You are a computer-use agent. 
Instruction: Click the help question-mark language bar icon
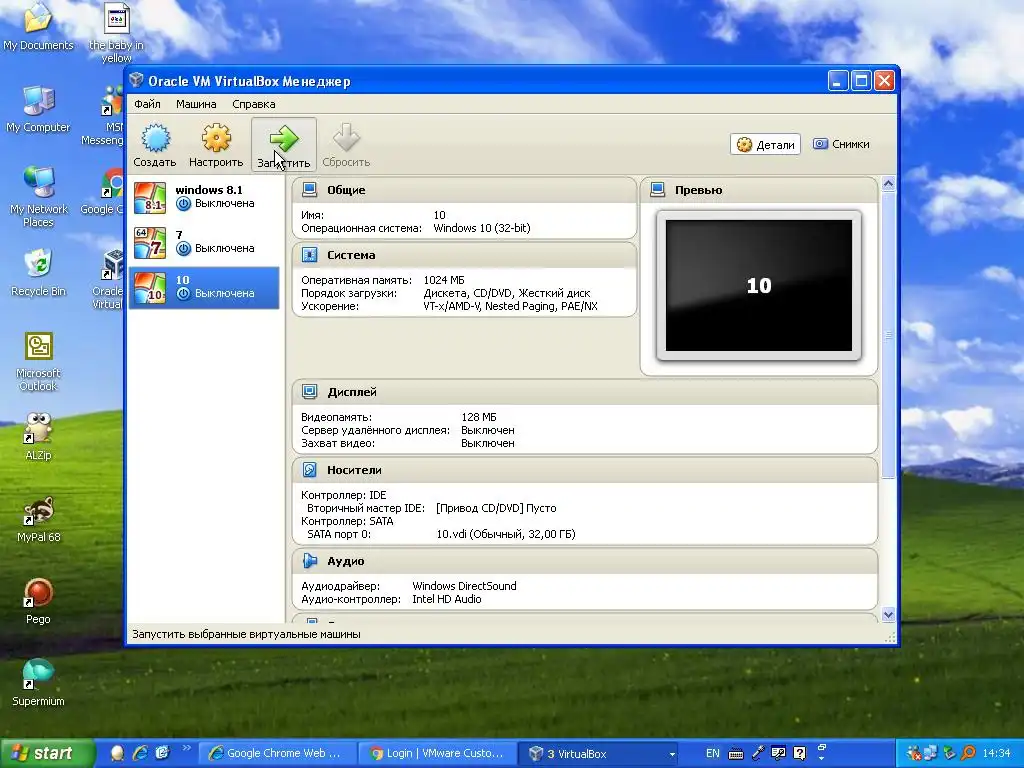click(x=799, y=753)
